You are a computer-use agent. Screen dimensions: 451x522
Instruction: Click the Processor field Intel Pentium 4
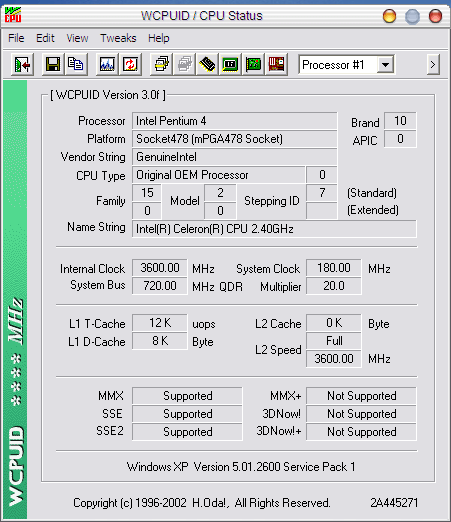click(235, 121)
